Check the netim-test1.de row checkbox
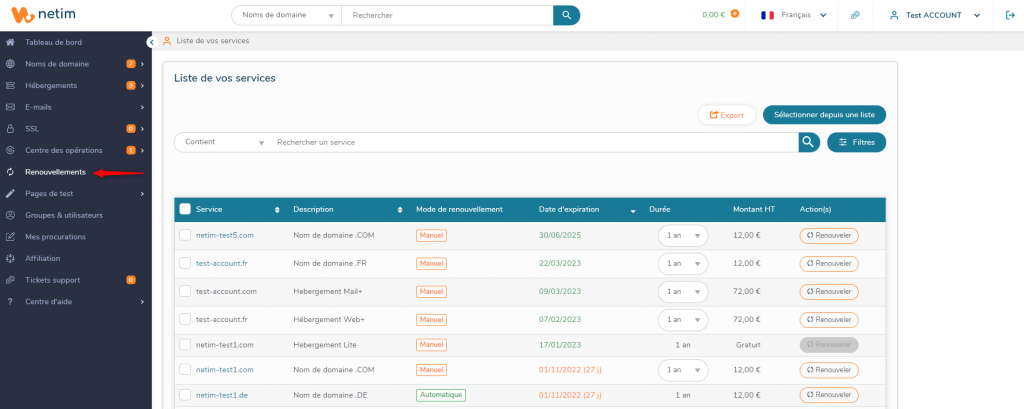The width and height of the screenshot is (1024, 409). [185, 395]
